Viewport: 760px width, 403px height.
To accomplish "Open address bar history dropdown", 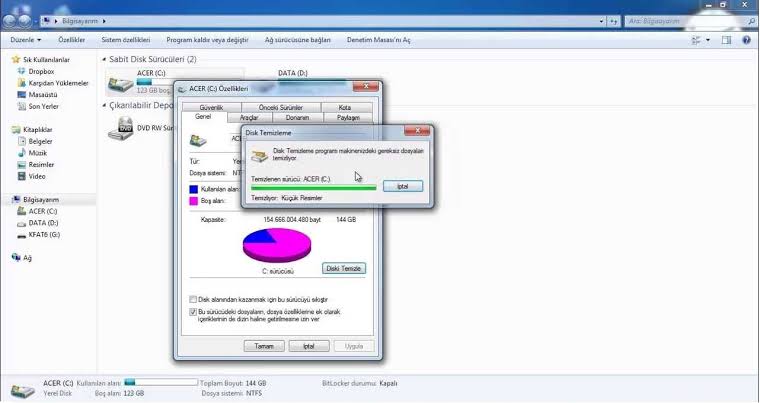I will point(602,21).
